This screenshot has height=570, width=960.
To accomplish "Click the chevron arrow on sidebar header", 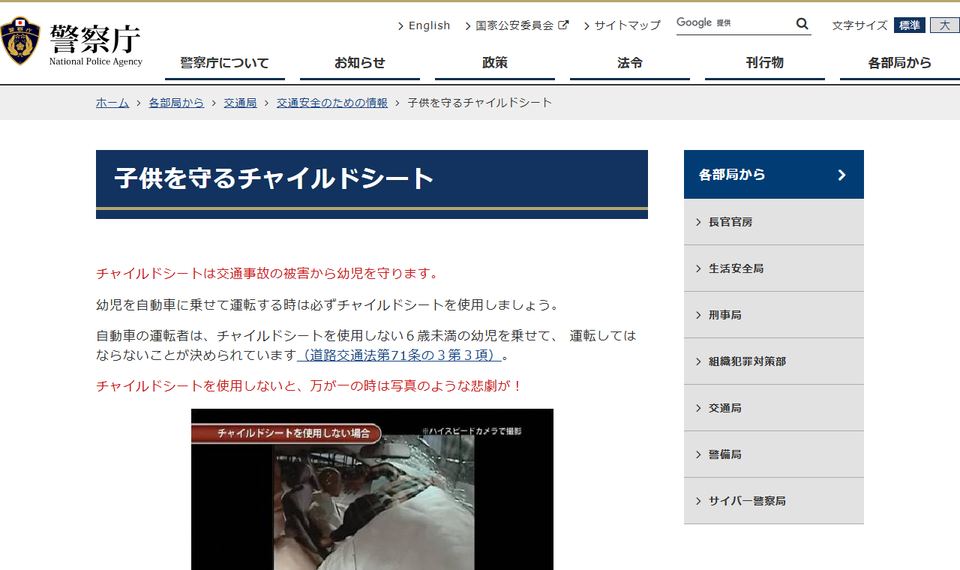I will point(842,175).
